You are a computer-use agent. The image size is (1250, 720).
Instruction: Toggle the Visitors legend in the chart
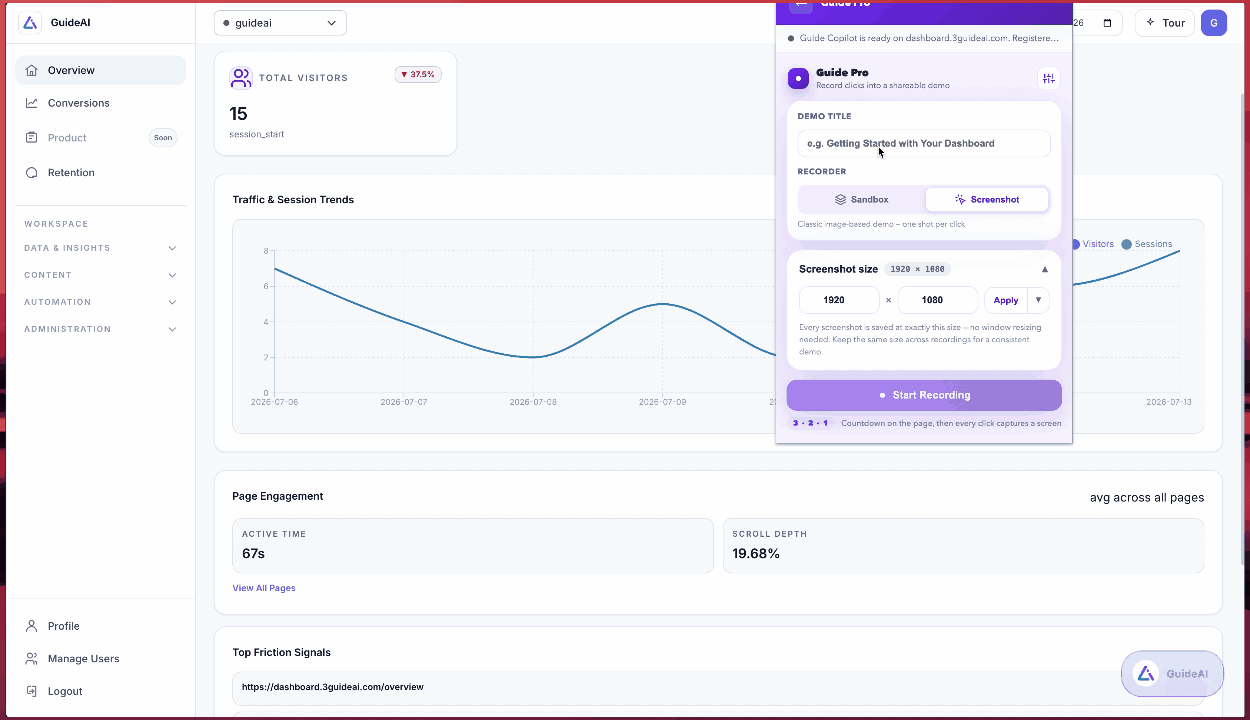click(1093, 244)
